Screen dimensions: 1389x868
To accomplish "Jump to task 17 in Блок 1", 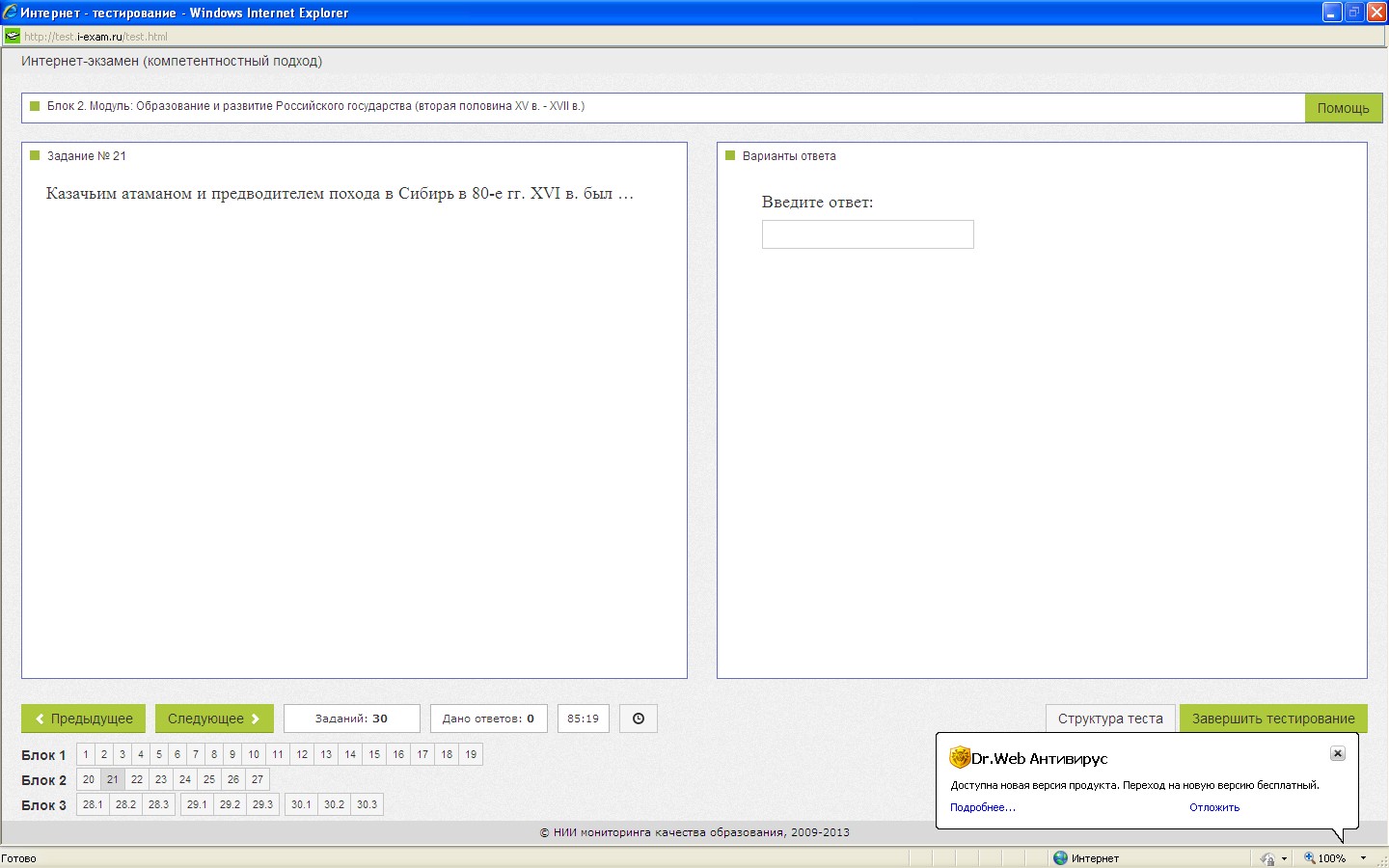I will pyautogui.click(x=422, y=754).
